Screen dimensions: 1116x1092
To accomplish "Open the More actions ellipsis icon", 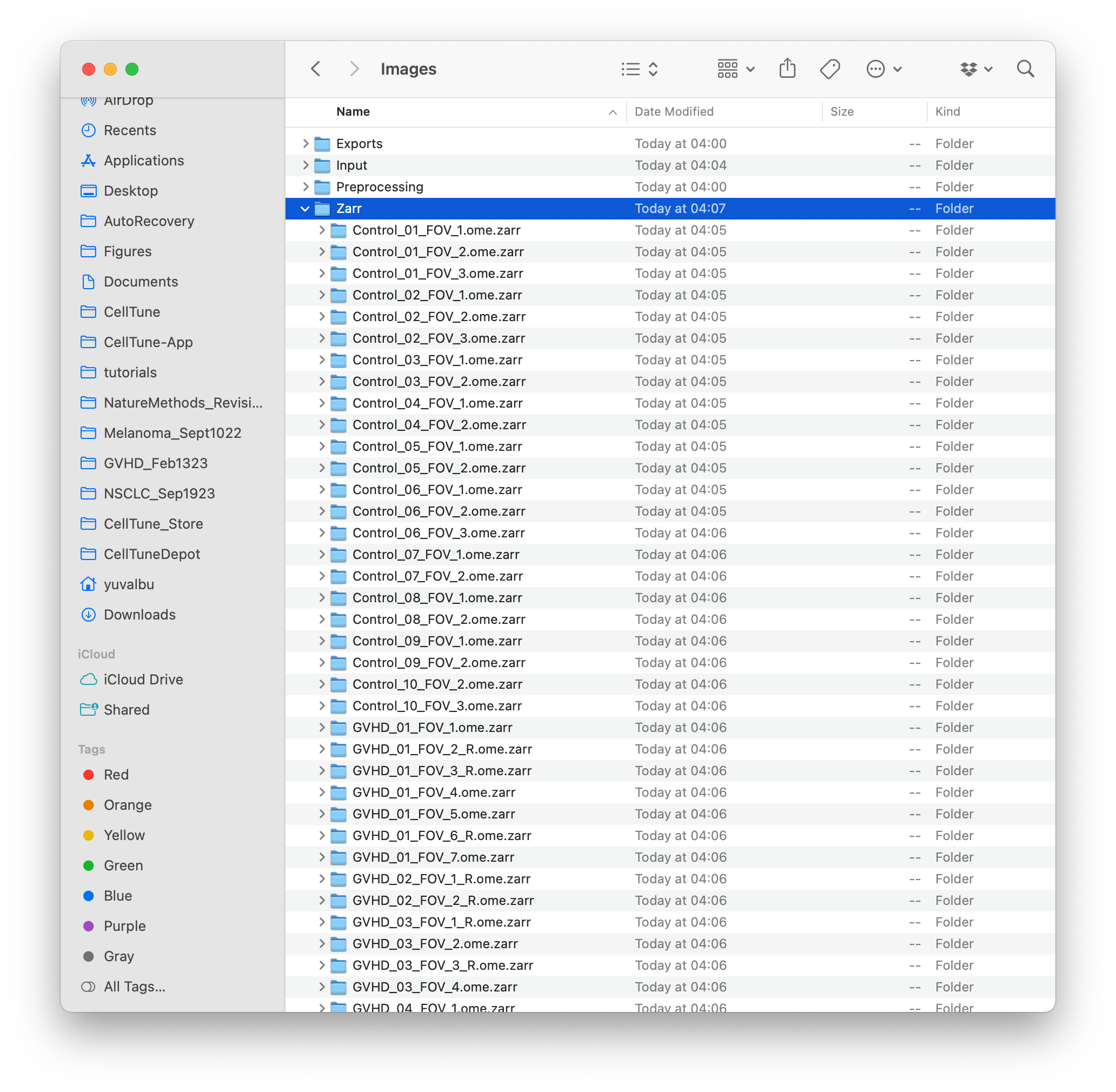I will pos(875,69).
